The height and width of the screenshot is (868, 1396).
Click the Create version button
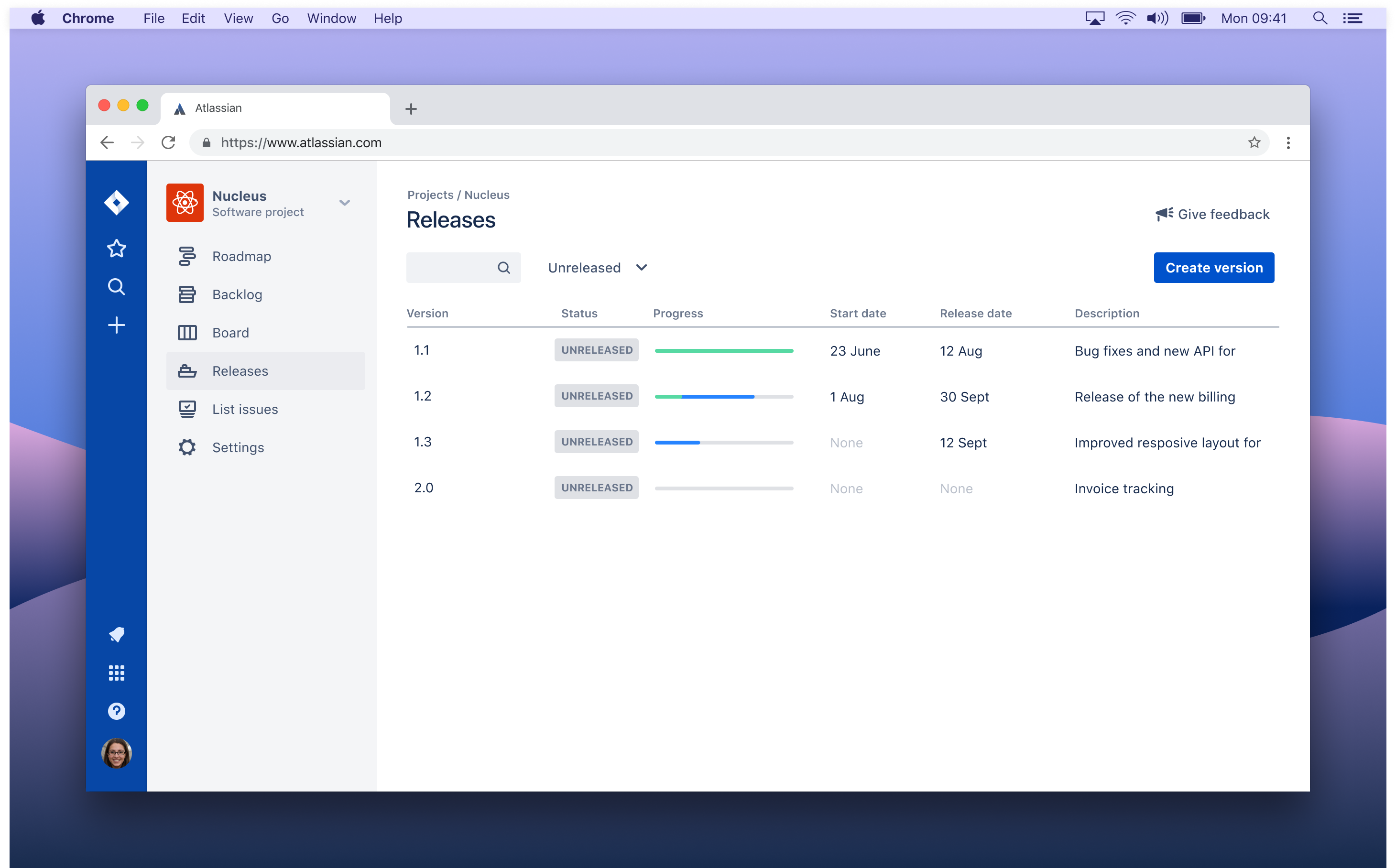click(x=1214, y=268)
